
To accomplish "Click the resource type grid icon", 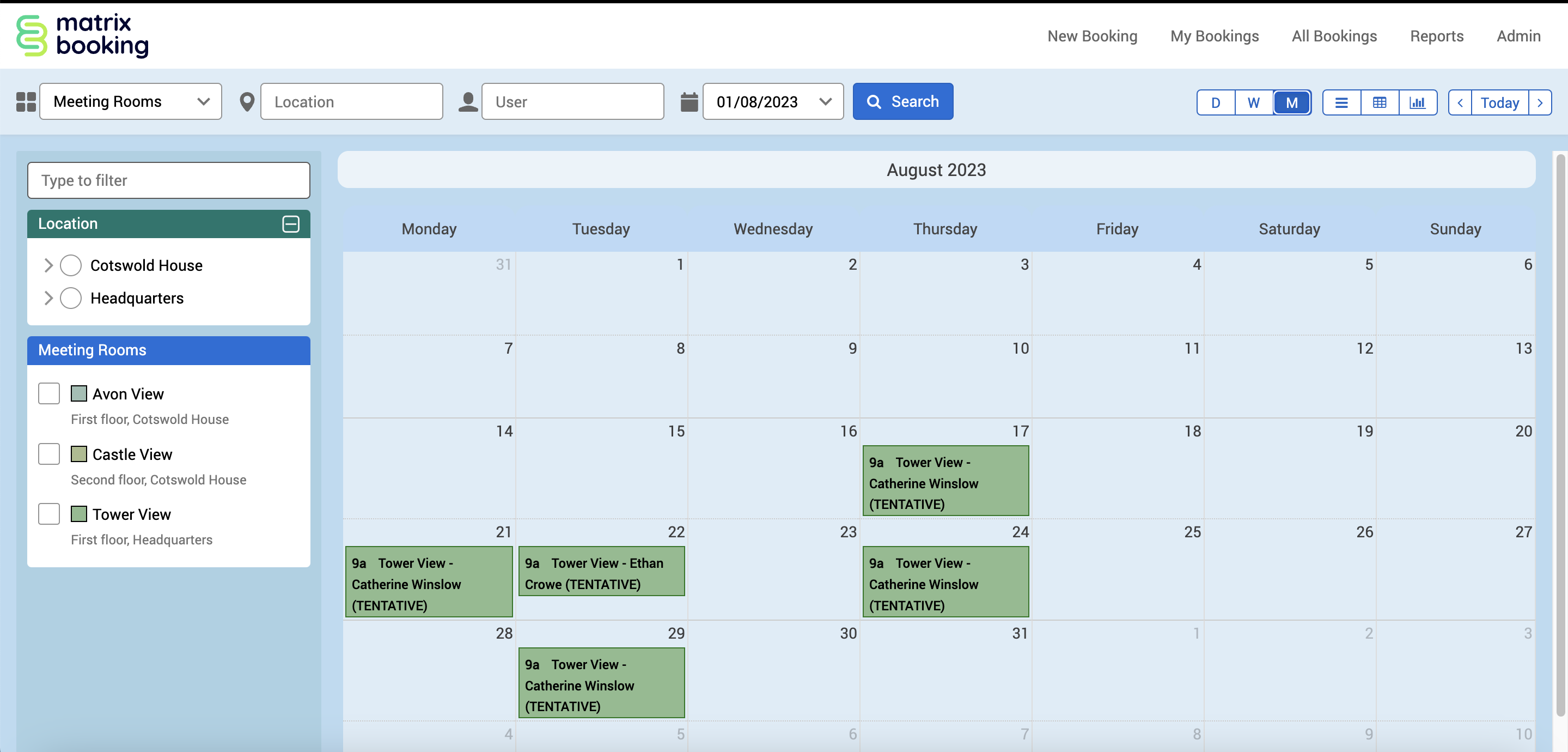I will click(26, 102).
